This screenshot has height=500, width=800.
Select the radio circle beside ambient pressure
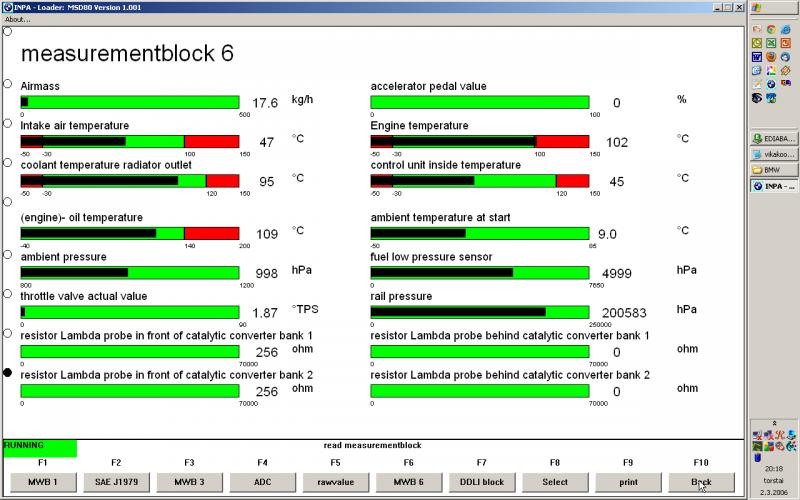coord(9,256)
